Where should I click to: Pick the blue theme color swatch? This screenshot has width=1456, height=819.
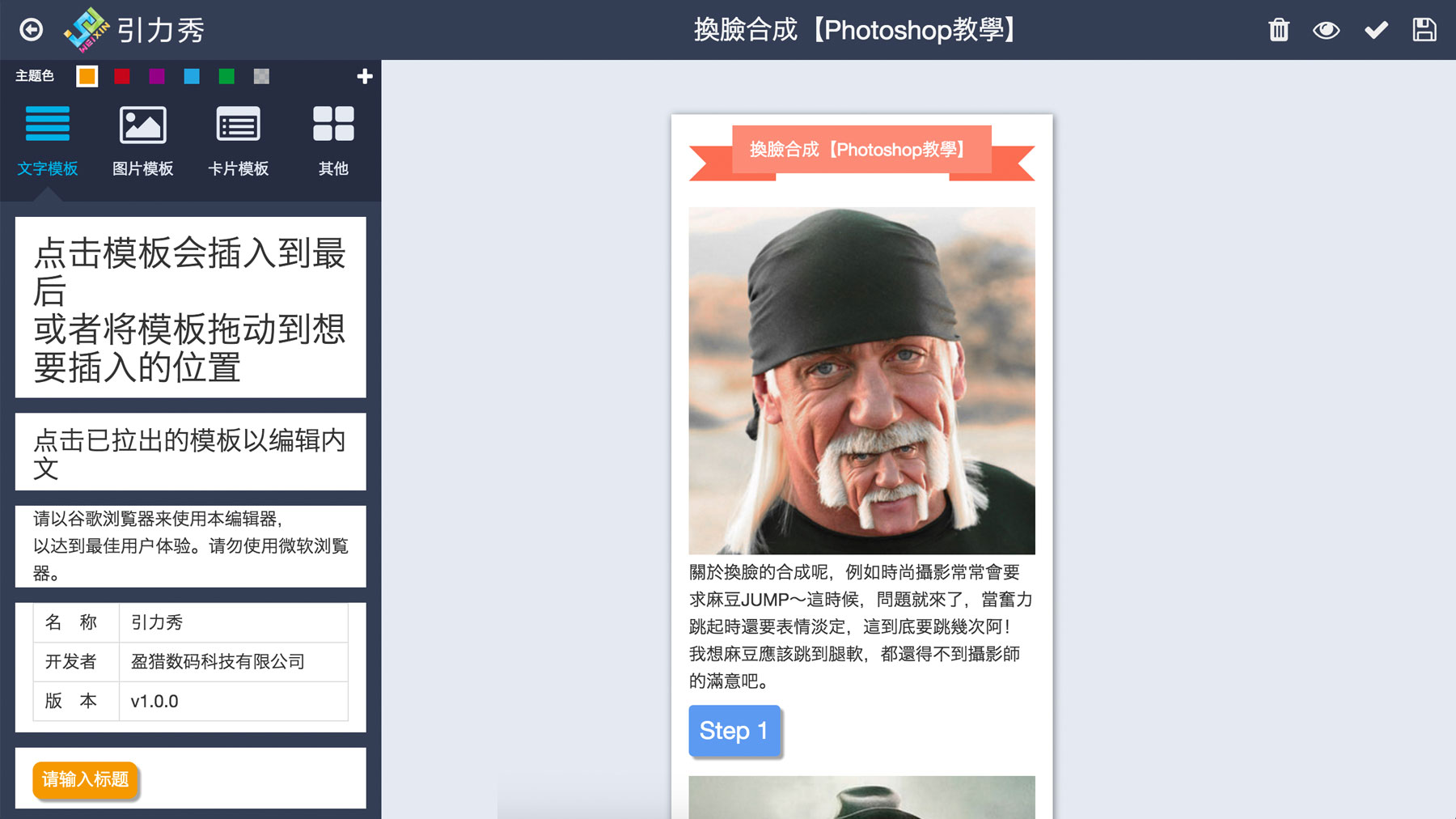pos(192,76)
